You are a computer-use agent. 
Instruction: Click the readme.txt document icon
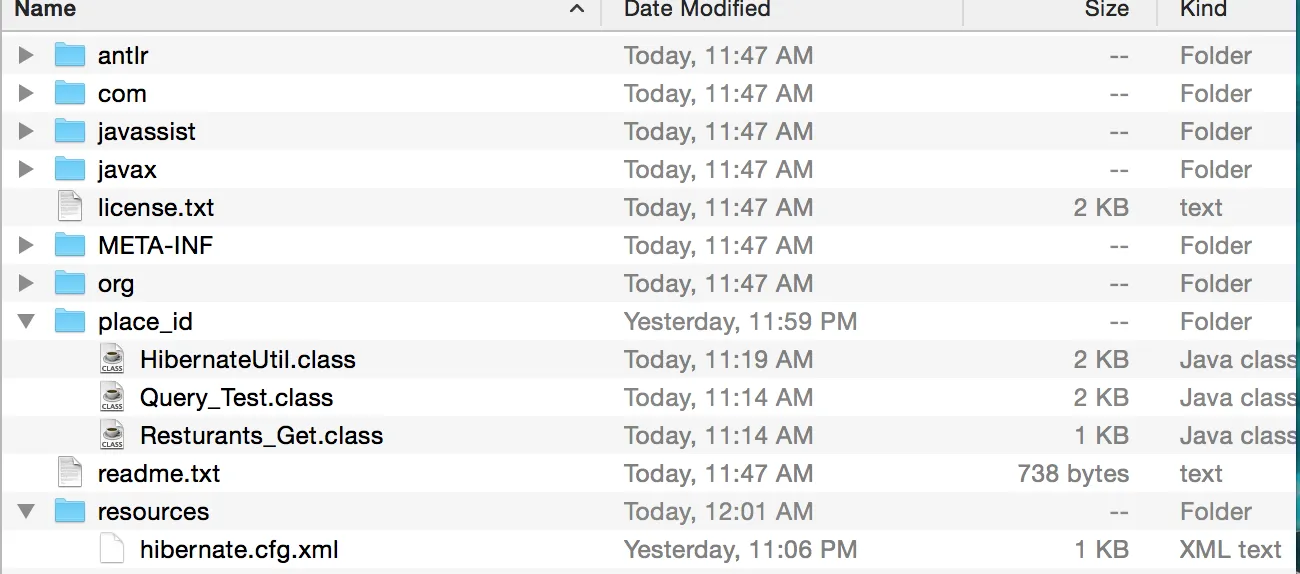[x=70, y=473]
